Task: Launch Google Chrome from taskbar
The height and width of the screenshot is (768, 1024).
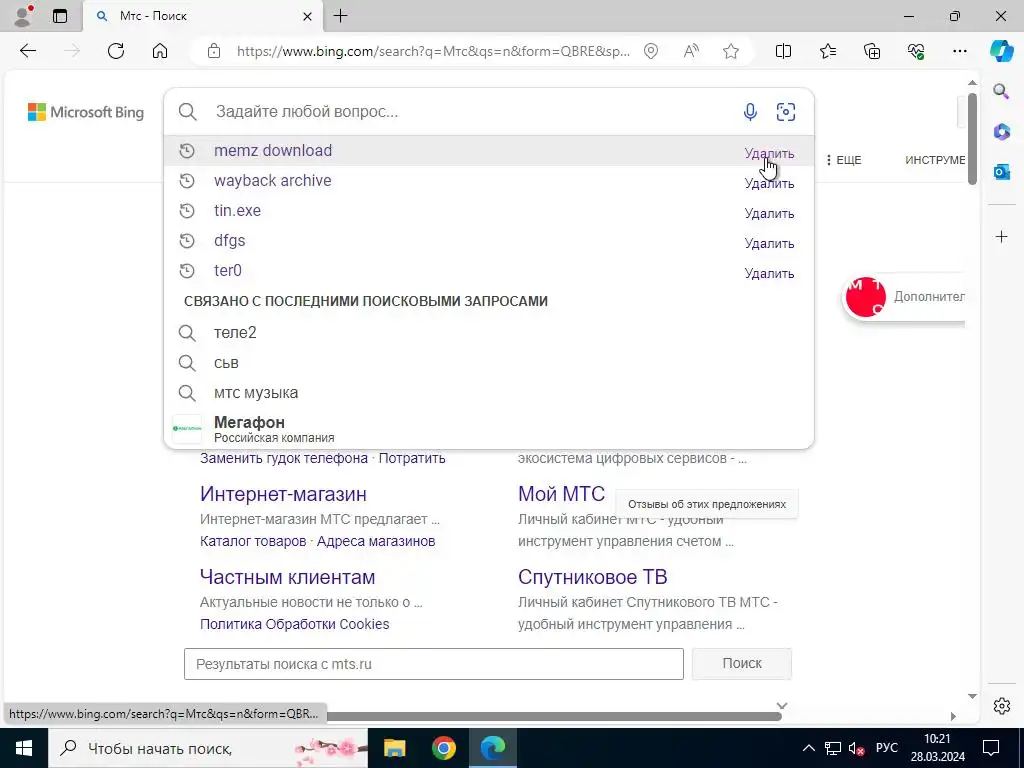Action: click(x=443, y=748)
